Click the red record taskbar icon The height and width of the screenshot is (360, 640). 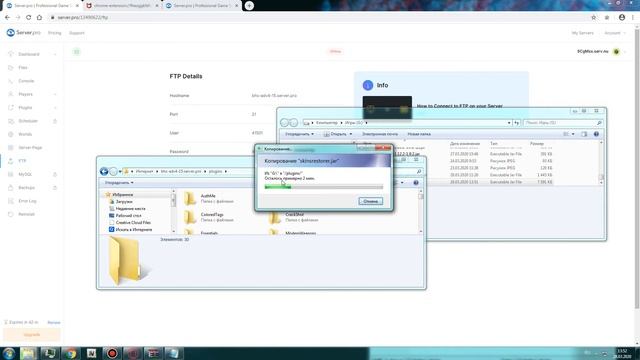(x=112, y=353)
